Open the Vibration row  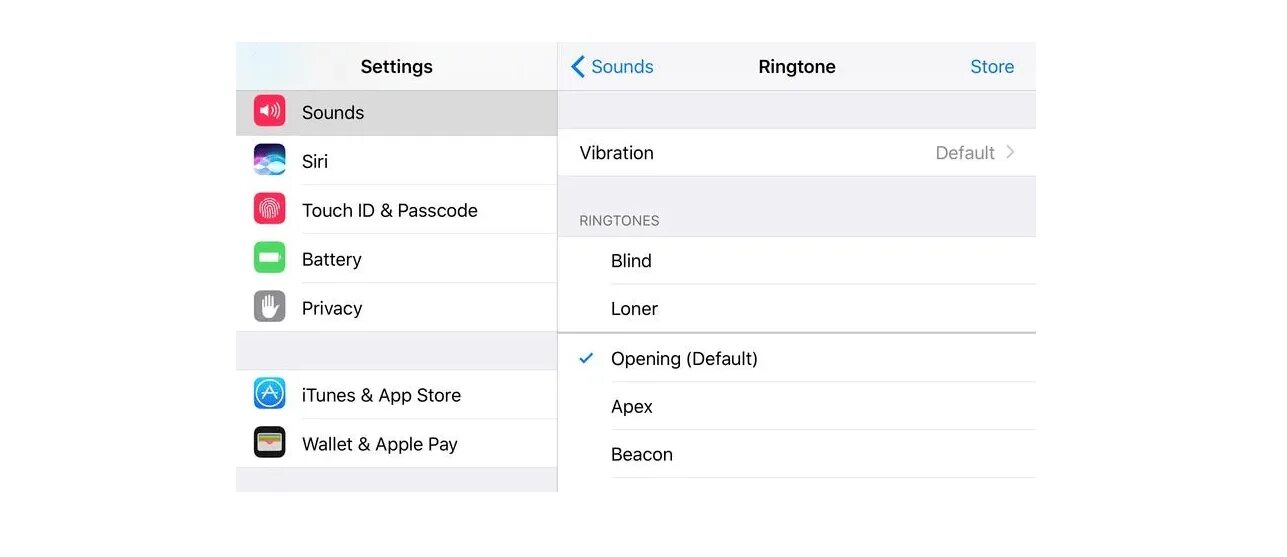tap(760, 153)
